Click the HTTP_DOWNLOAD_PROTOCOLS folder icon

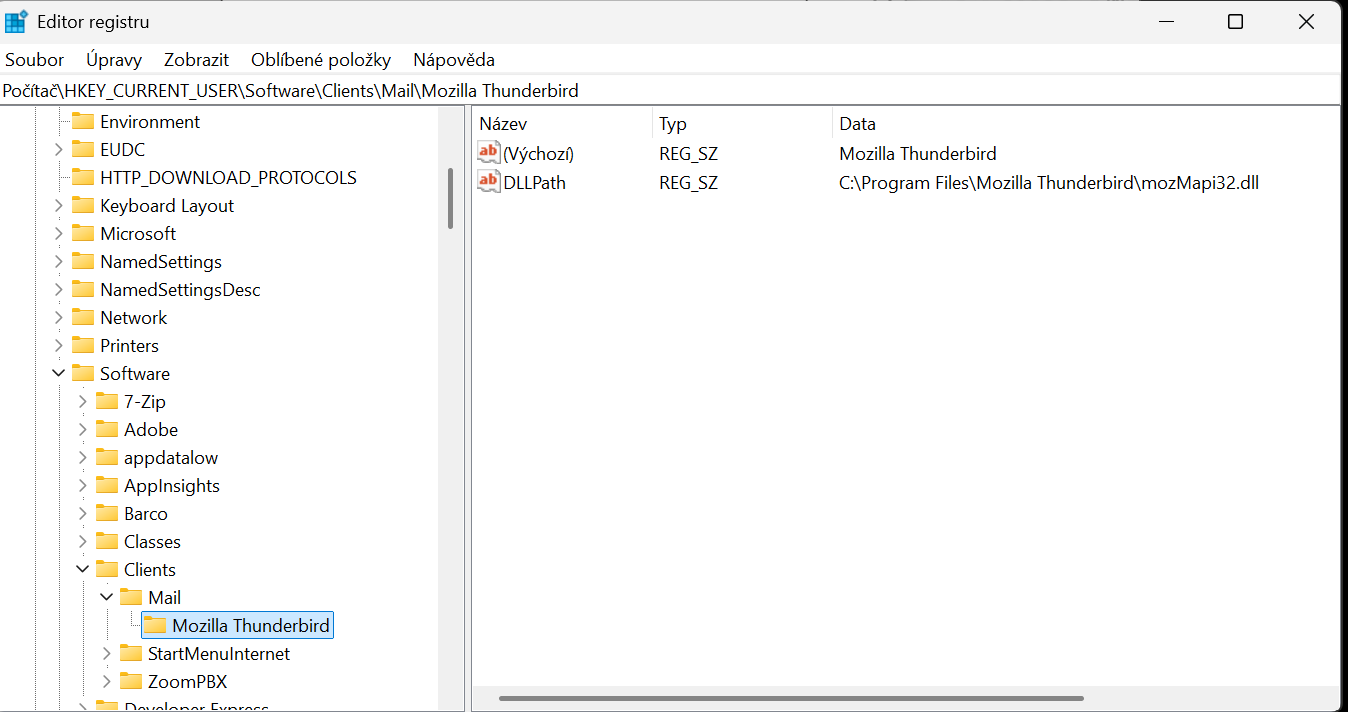click(83, 178)
